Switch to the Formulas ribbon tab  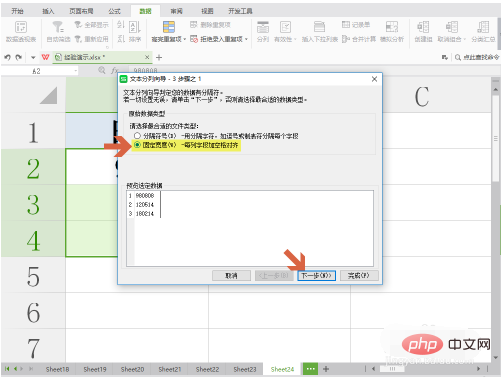114,11
